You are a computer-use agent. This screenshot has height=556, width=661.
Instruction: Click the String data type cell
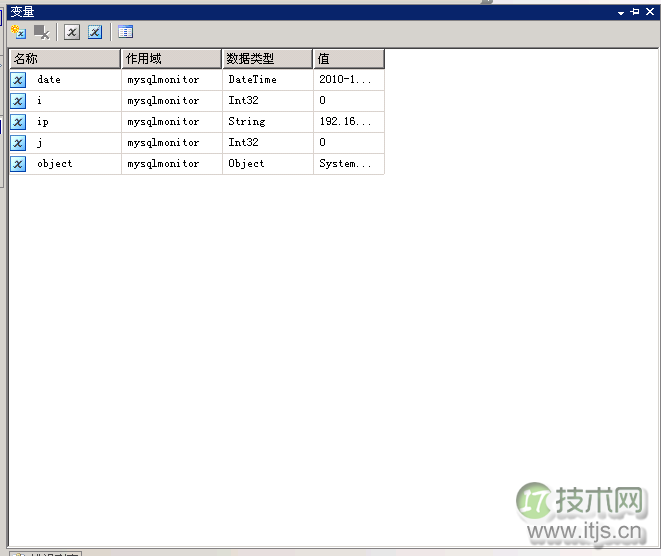tap(247, 122)
